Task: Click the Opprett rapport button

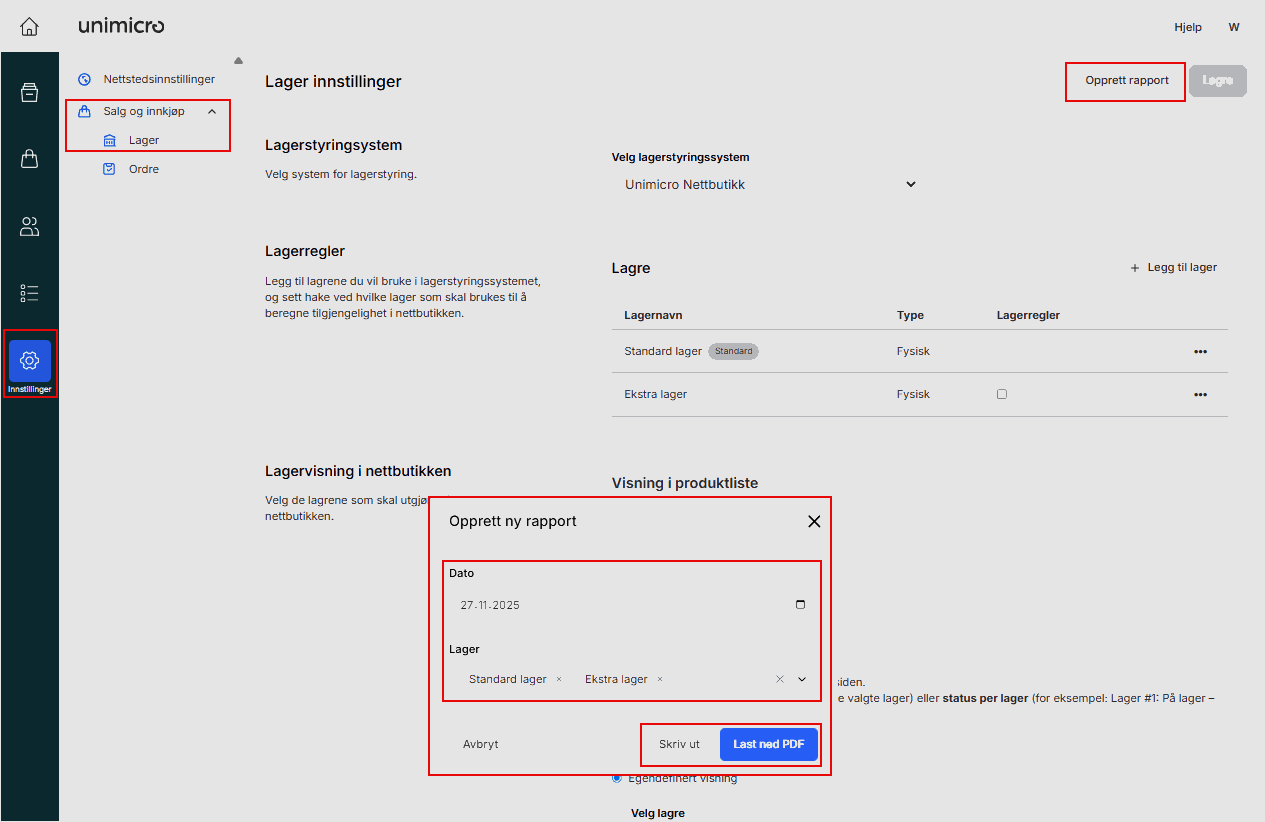Action: 1125,81
